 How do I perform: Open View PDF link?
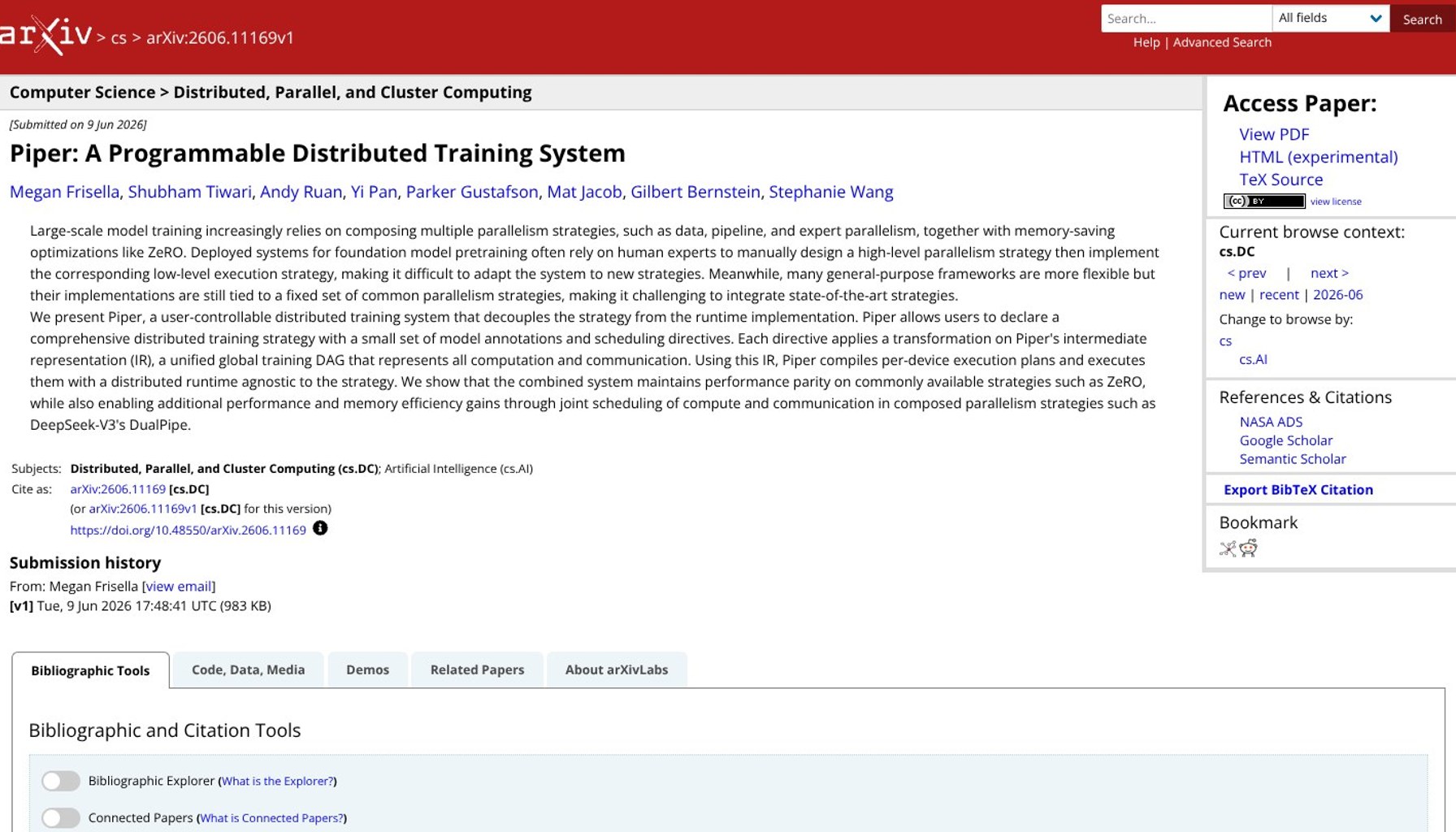(1274, 134)
